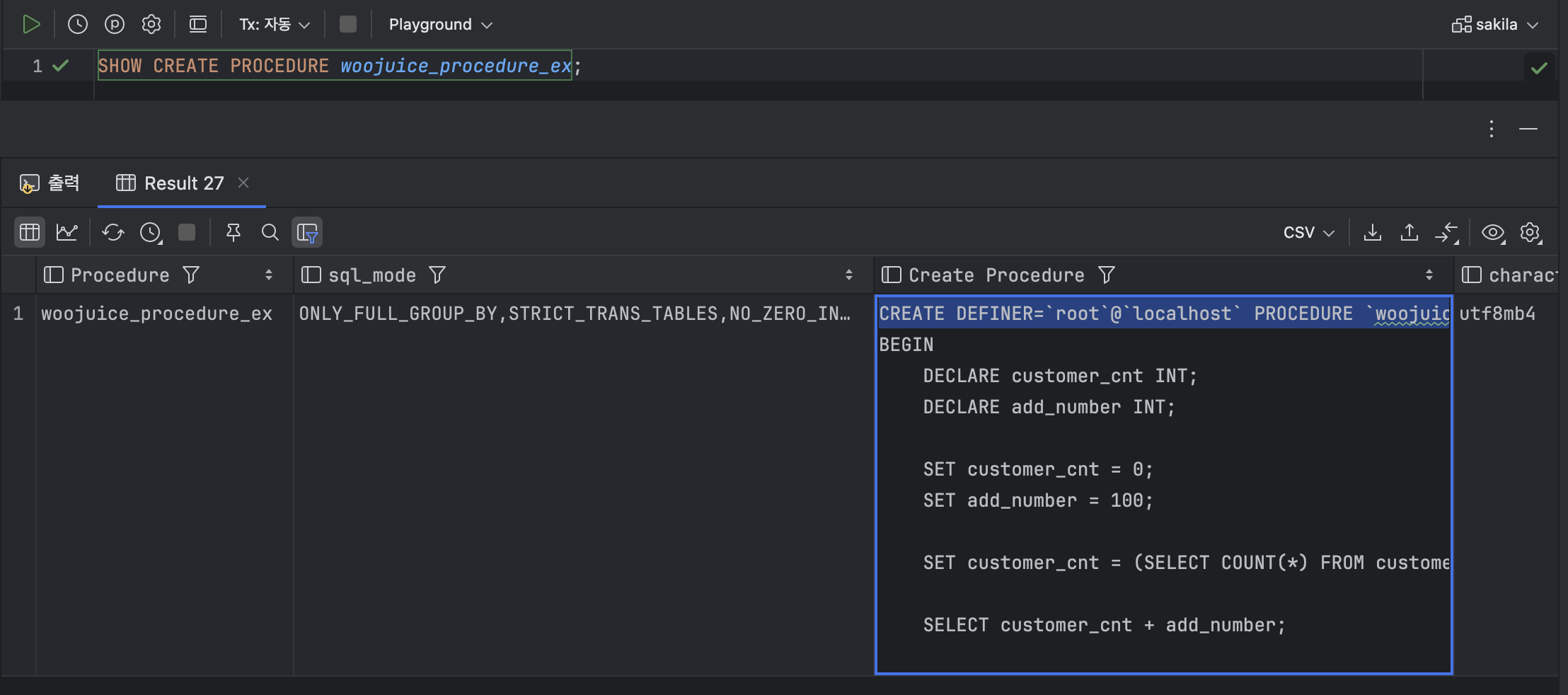Open filter on the Procedure column
This screenshot has width=1568, height=695.
191,275
